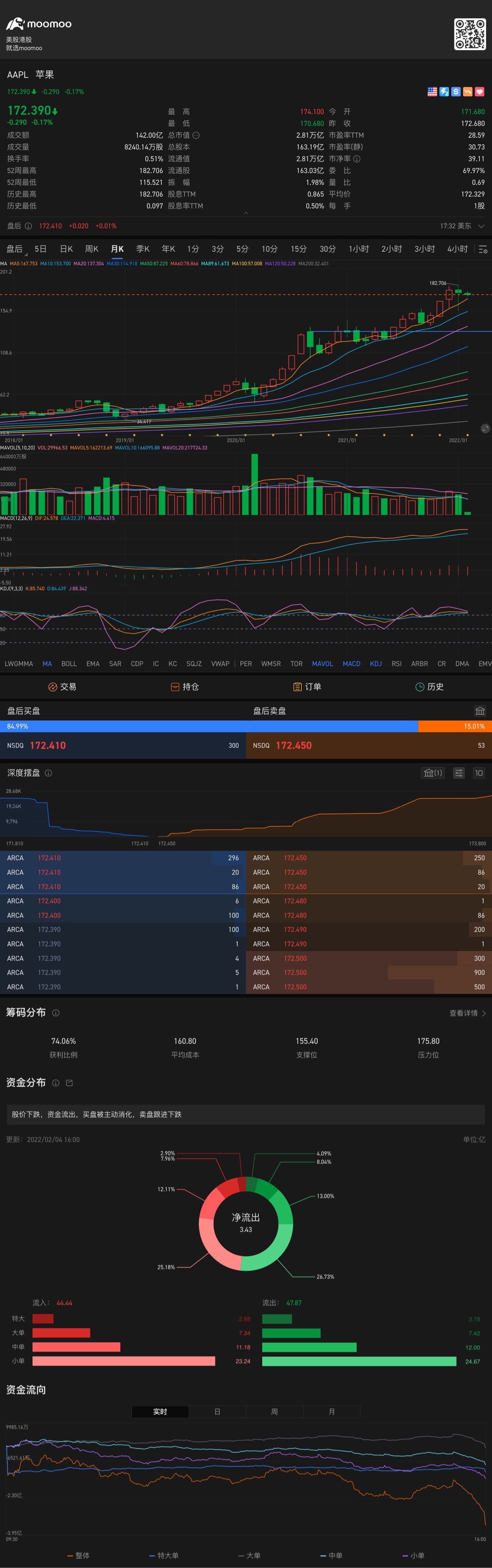Select the 4小时 interval tab
Image resolution: width=492 pixels, height=1568 pixels.
pos(457,249)
